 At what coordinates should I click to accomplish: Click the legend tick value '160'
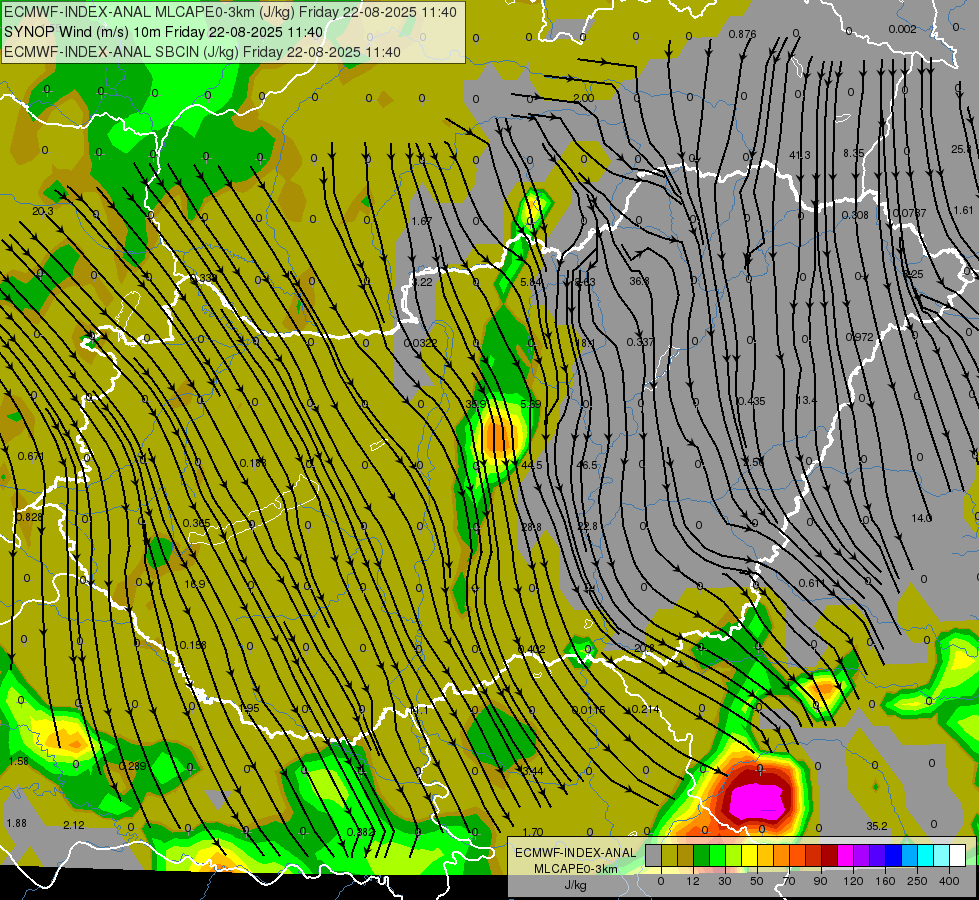click(885, 881)
